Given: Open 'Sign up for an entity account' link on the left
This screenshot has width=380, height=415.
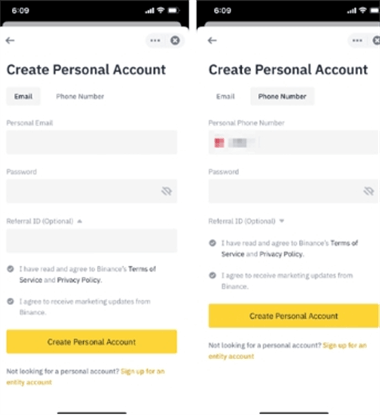Looking at the screenshot, I should [85, 377].
